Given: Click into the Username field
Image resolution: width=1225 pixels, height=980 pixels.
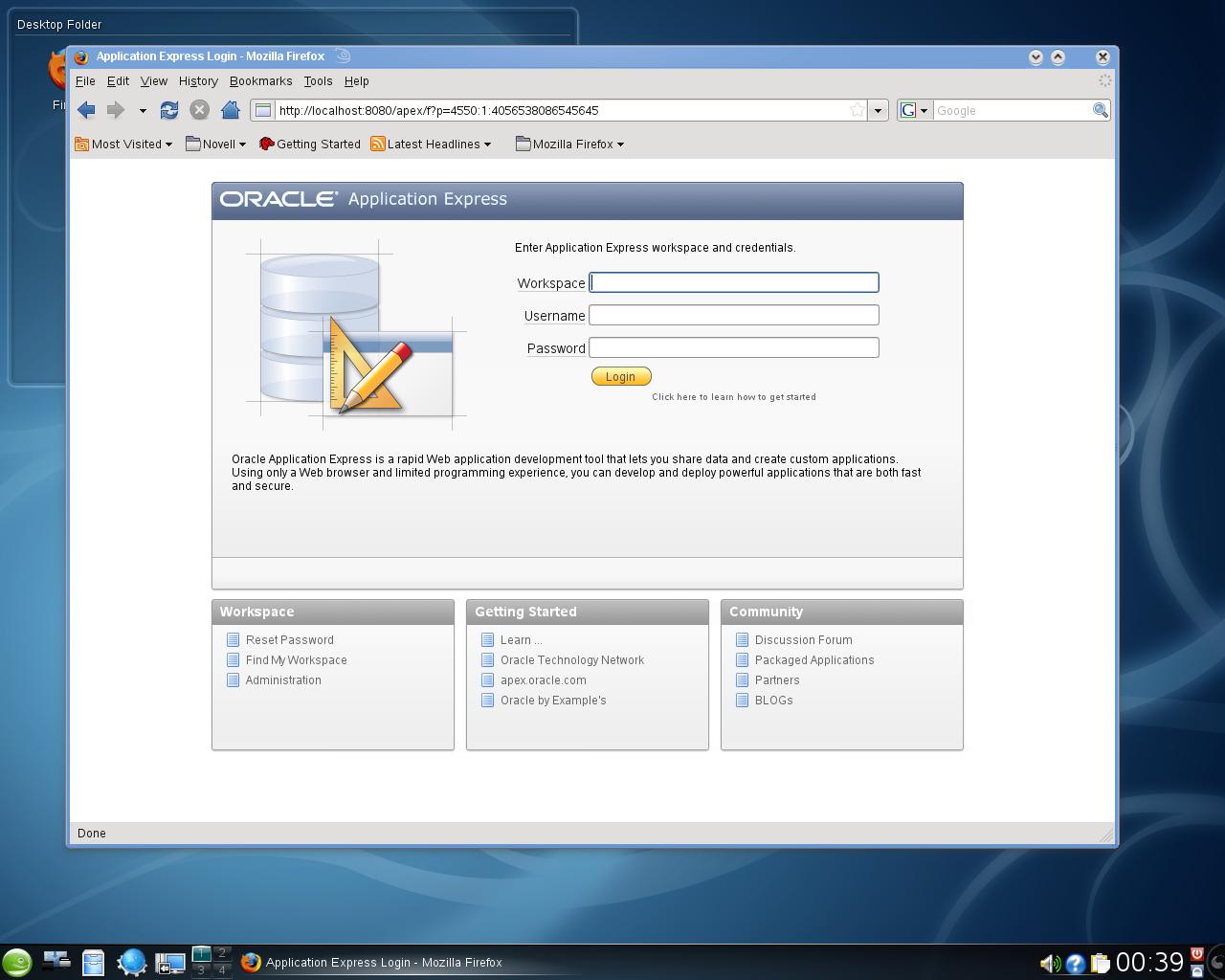Looking at the screenshot, I should point(734,315).
